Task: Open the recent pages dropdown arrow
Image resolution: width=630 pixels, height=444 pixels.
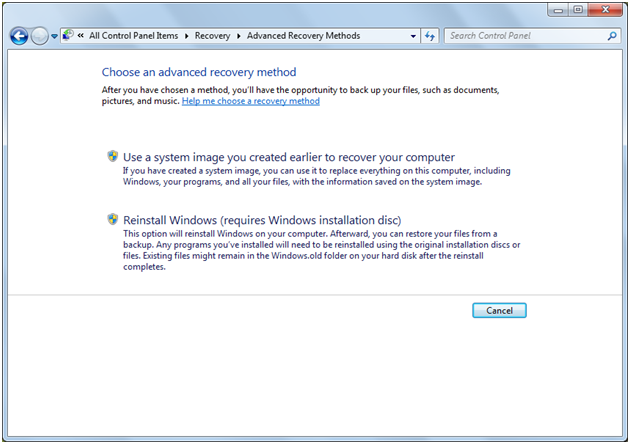Action: [54, 36]
